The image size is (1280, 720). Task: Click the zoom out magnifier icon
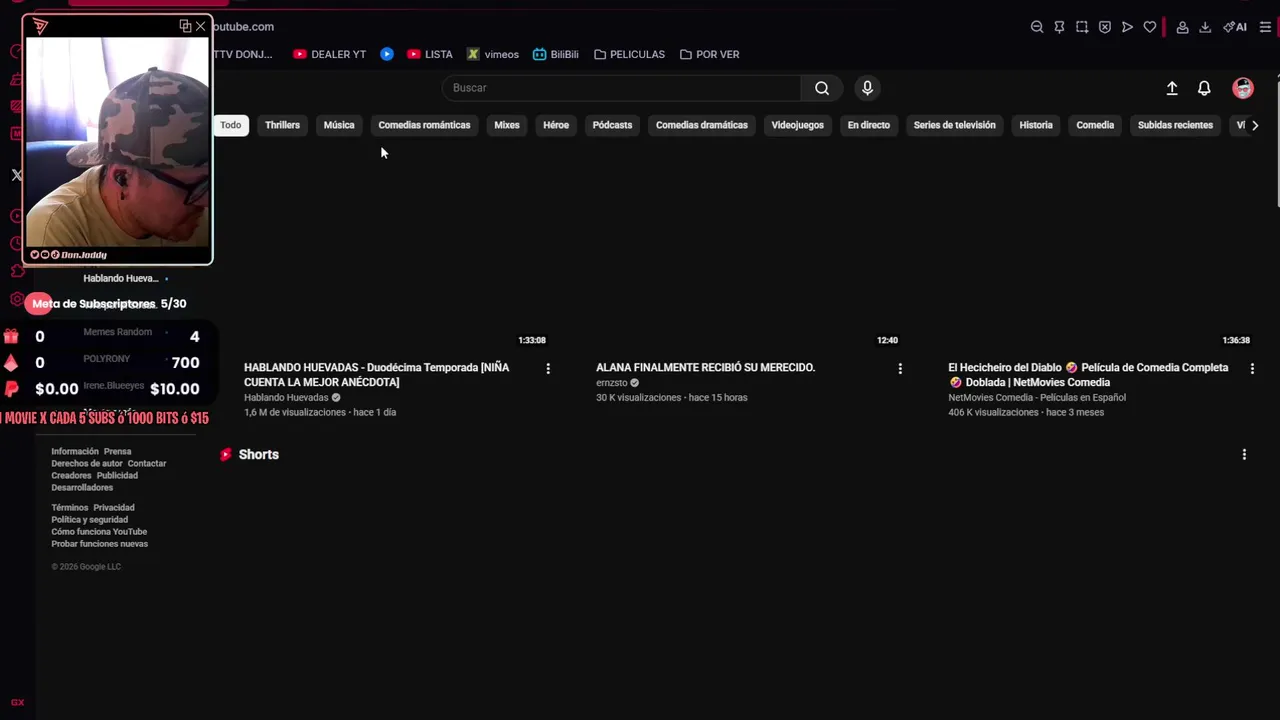[1037, 27]
